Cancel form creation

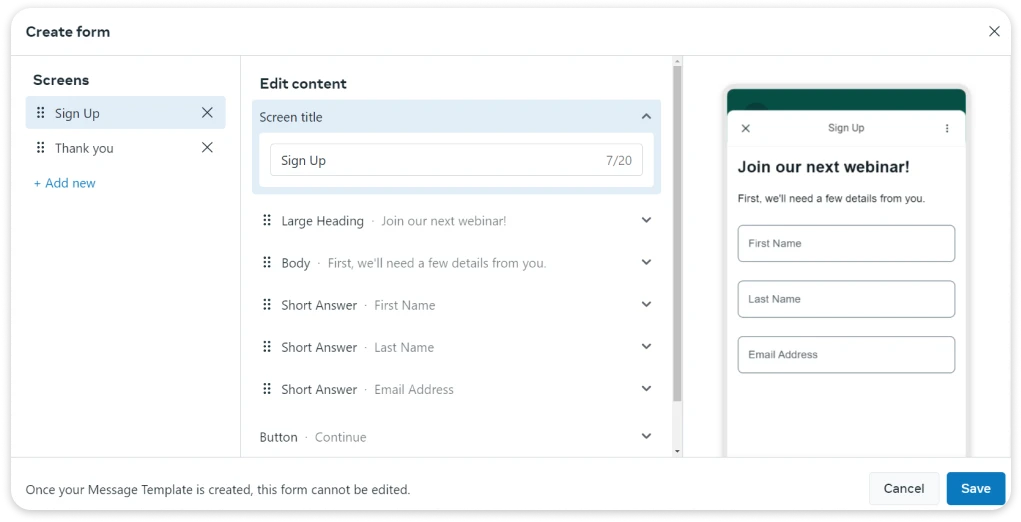coord(903,488)
